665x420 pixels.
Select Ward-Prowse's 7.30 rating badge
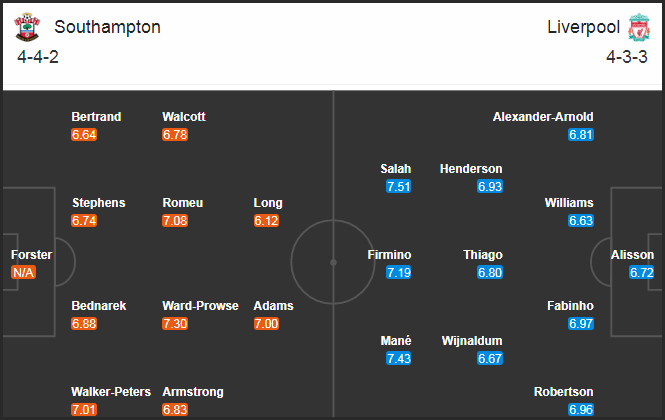pyautogui.click(x=175, y=324)
